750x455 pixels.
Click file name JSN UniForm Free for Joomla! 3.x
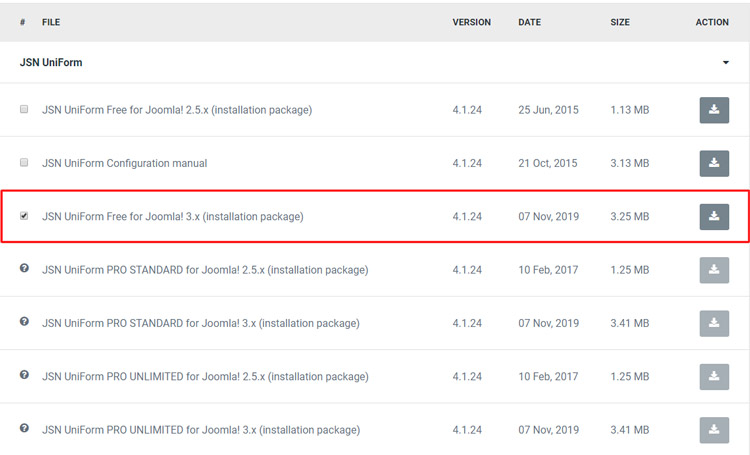173,217
